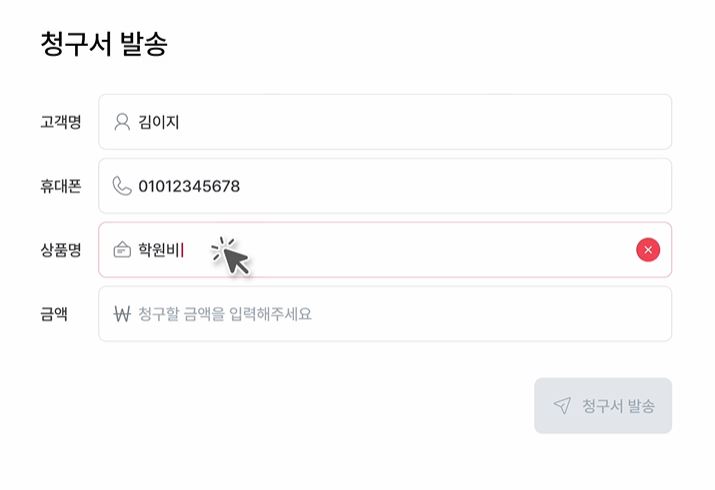Focus the empty area of 휴대폰 input
This screenshot has height=490, width=715.
pos(450,186)
